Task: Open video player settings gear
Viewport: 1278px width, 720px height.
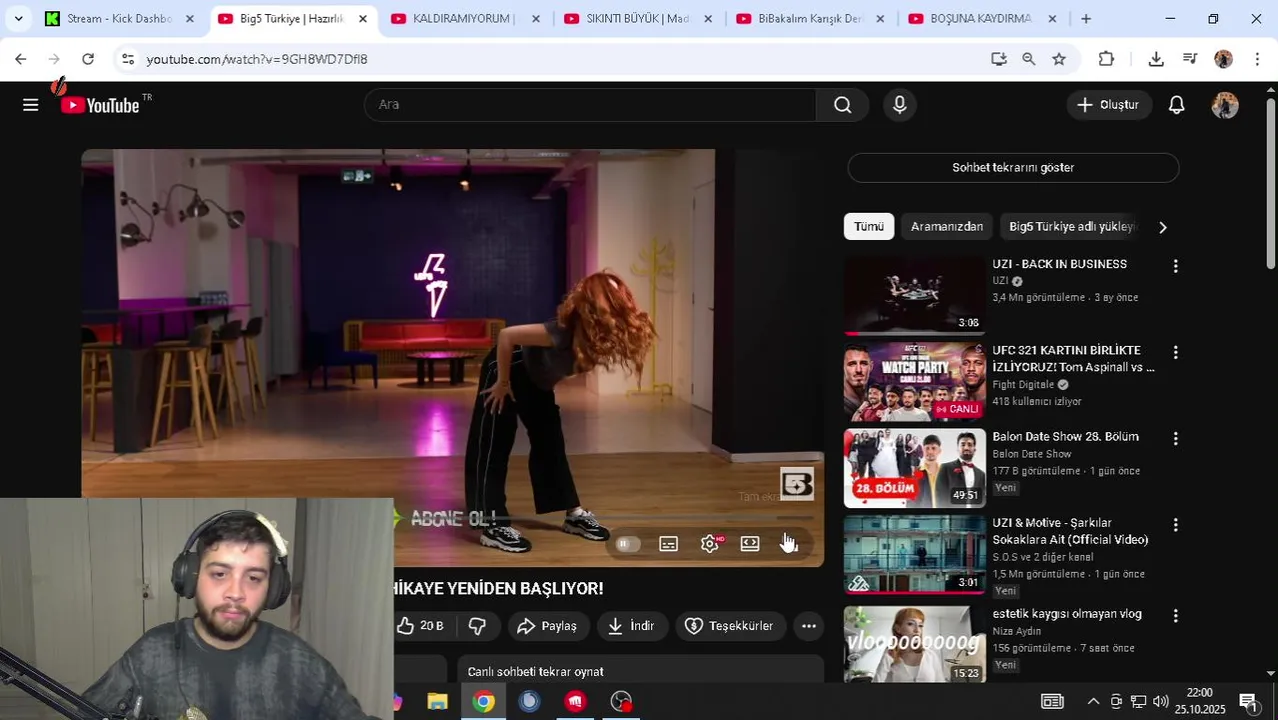Action: point(710,544)
